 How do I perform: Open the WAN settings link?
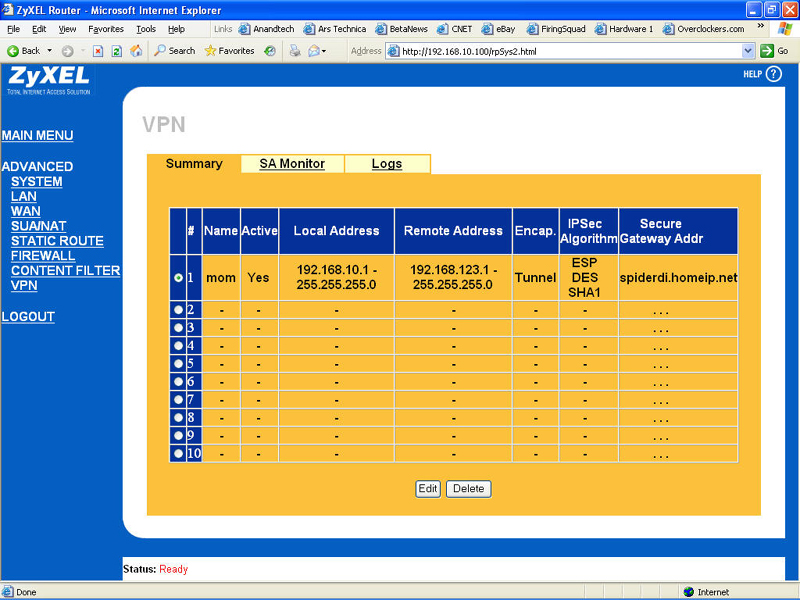26,211
